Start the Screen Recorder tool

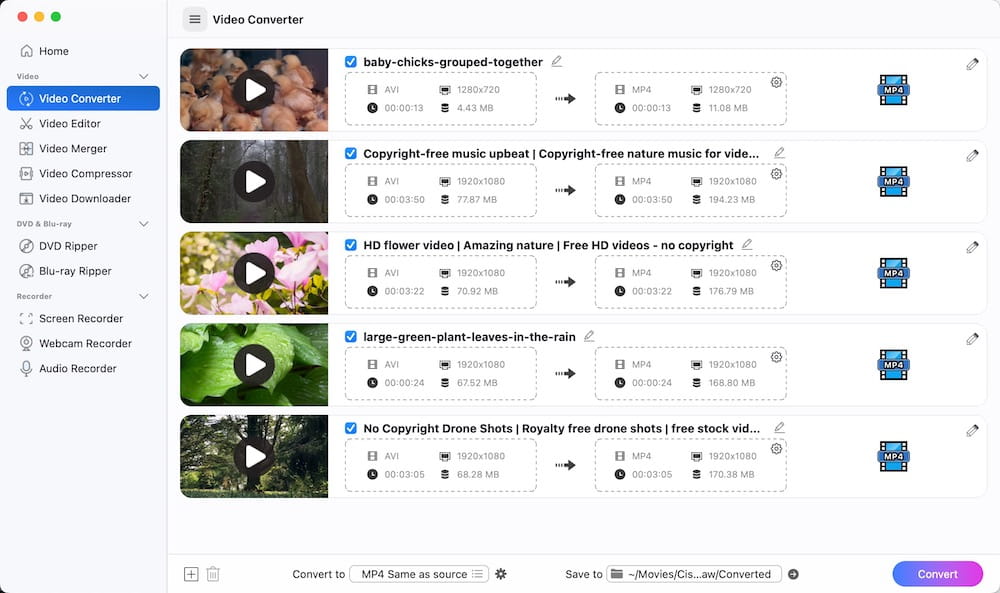tap(83, 318)
